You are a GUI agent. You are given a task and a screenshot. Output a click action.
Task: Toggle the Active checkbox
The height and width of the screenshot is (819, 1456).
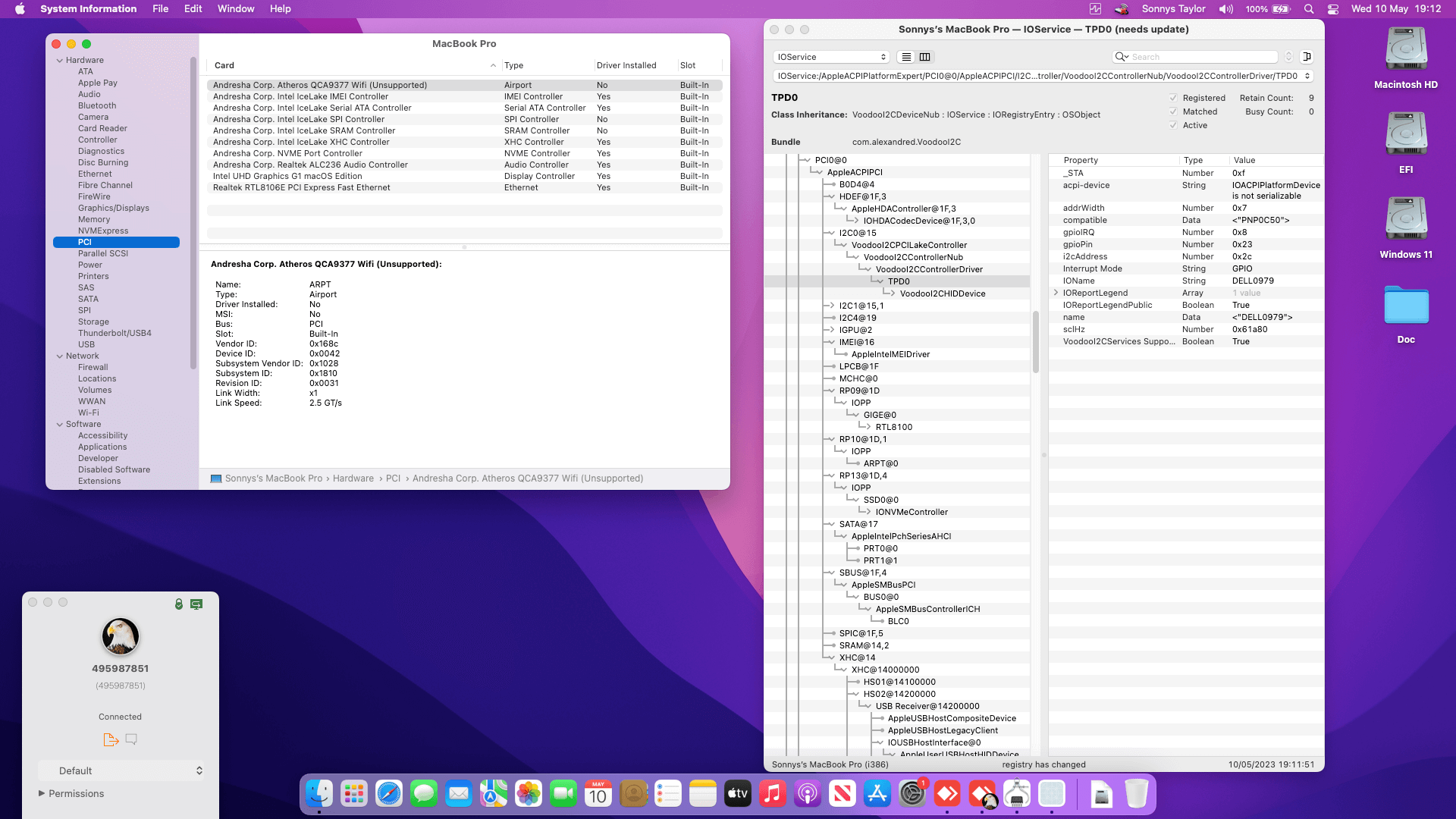point(1173,125)
